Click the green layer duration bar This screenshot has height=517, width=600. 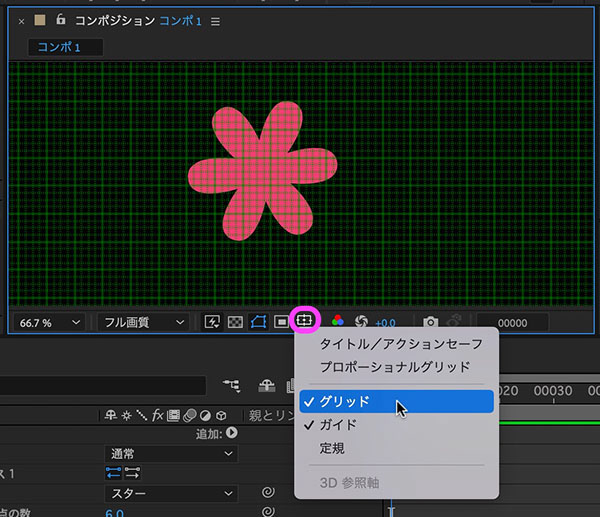point(549,422)
